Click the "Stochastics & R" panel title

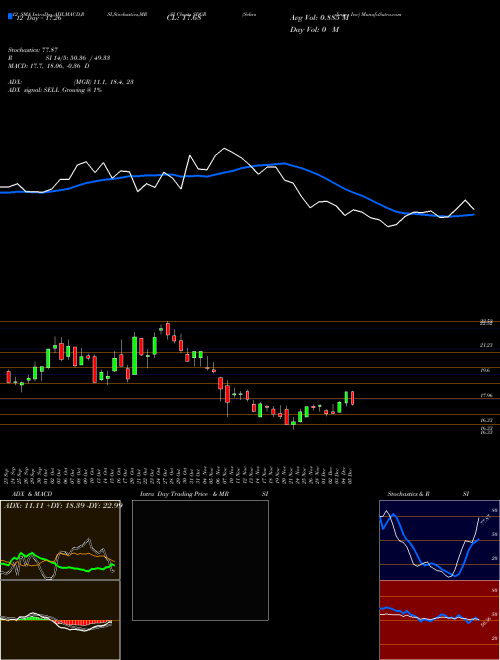click(x=409, y=494)
